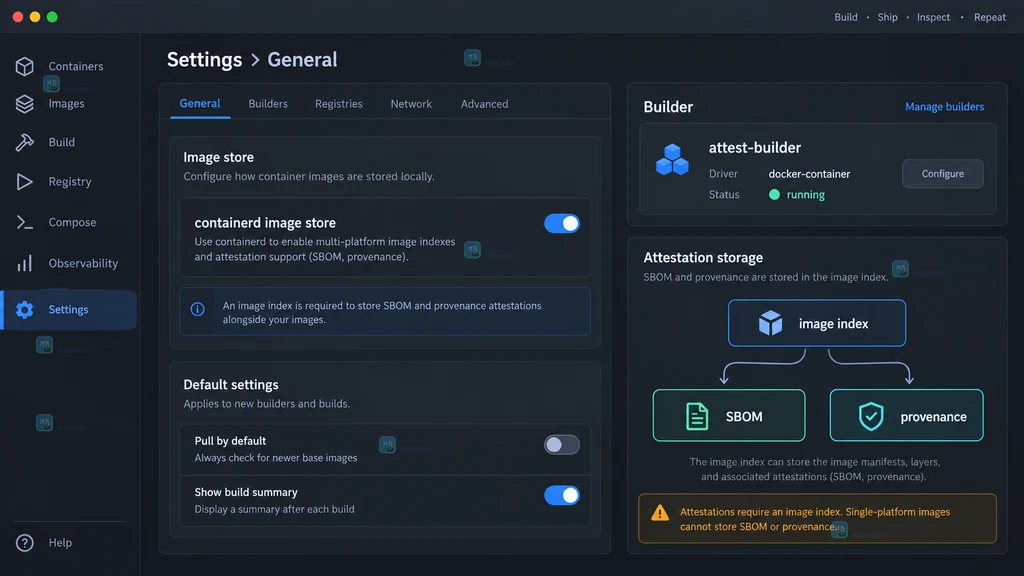This screenshot has width=1024, height=576.
Task: Click the Ship text in top bar
Action: click(888, 17)
